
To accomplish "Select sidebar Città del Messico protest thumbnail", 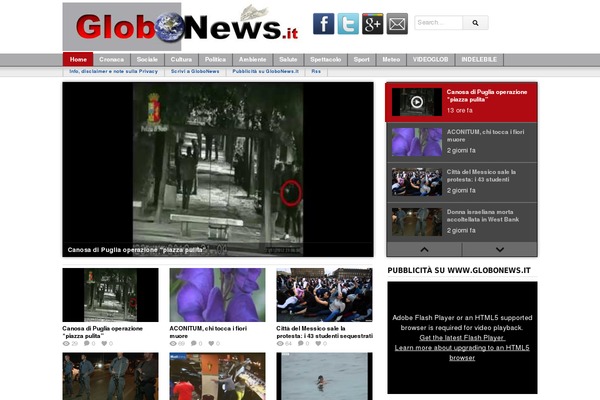I will pos(417,182).
